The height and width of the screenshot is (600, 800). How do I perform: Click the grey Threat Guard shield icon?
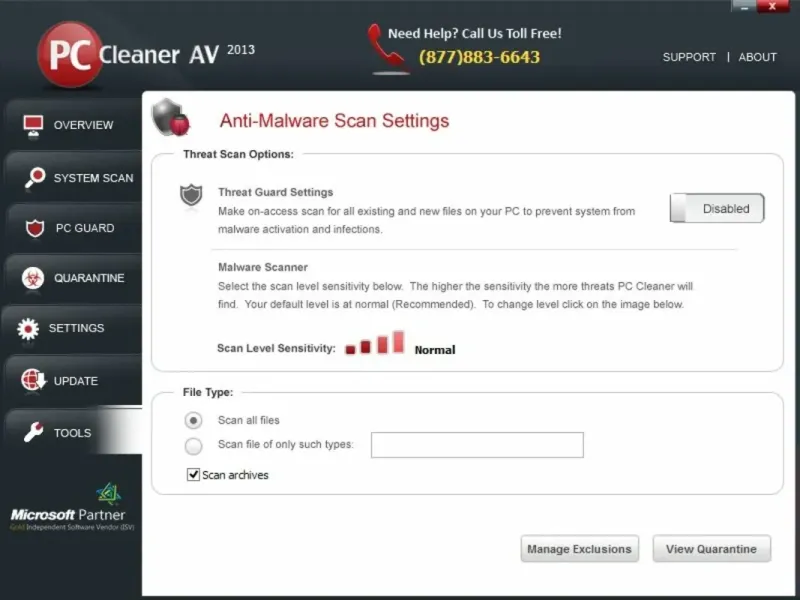coord(191,195)
